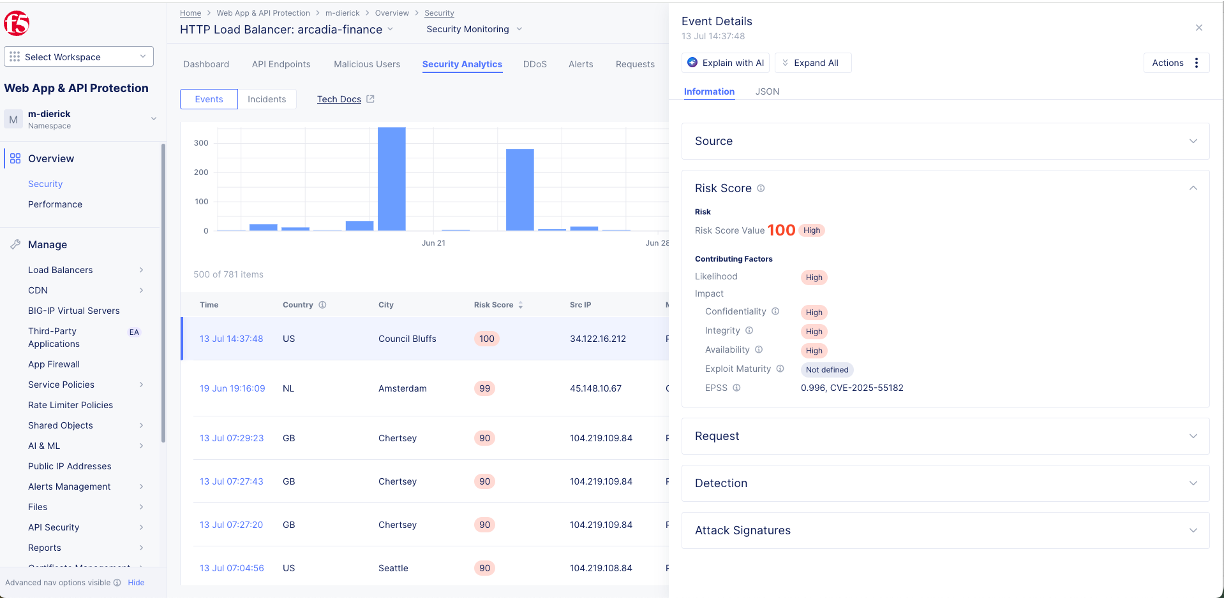This screenshot has height=598, width=1224.
Task: Open Public IP Addresses
Action: (x=70, y=466)
